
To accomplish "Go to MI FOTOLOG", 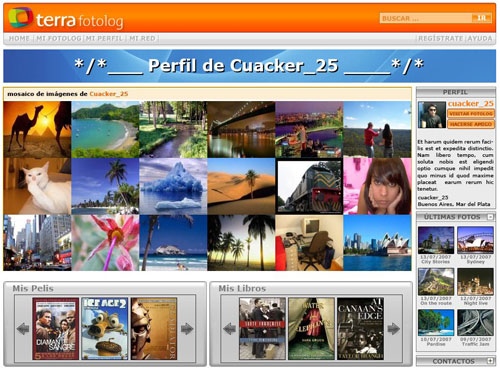I will tap(58, 39).
